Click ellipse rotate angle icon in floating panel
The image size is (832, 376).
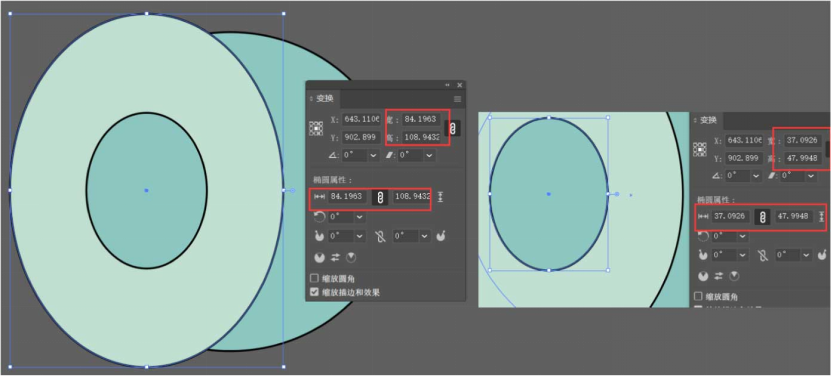[319, 217]
